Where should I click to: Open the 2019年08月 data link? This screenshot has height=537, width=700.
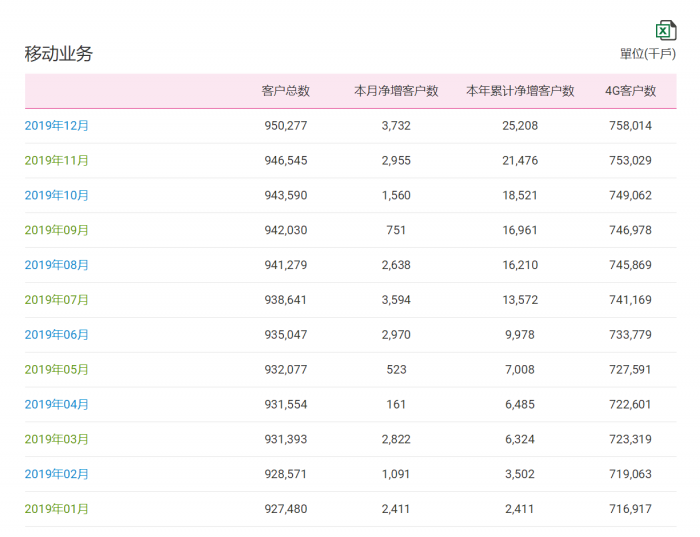click(57, 265)
